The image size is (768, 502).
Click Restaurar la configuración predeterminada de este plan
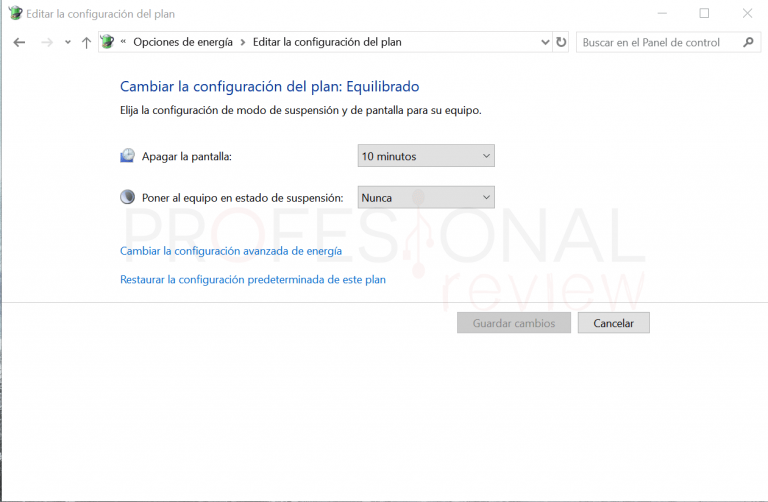coord(253,280)
